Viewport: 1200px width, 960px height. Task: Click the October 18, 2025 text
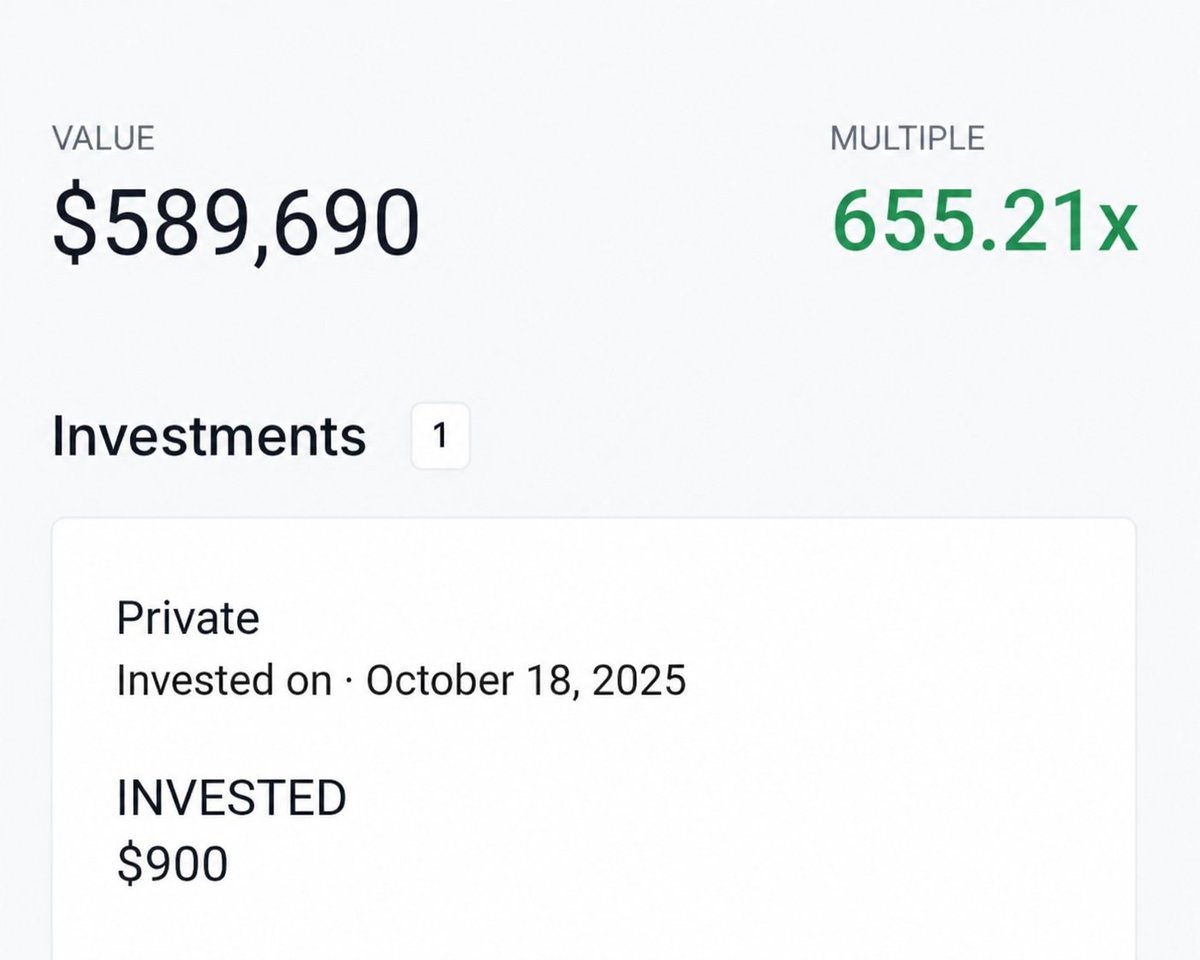click(526, 681)
